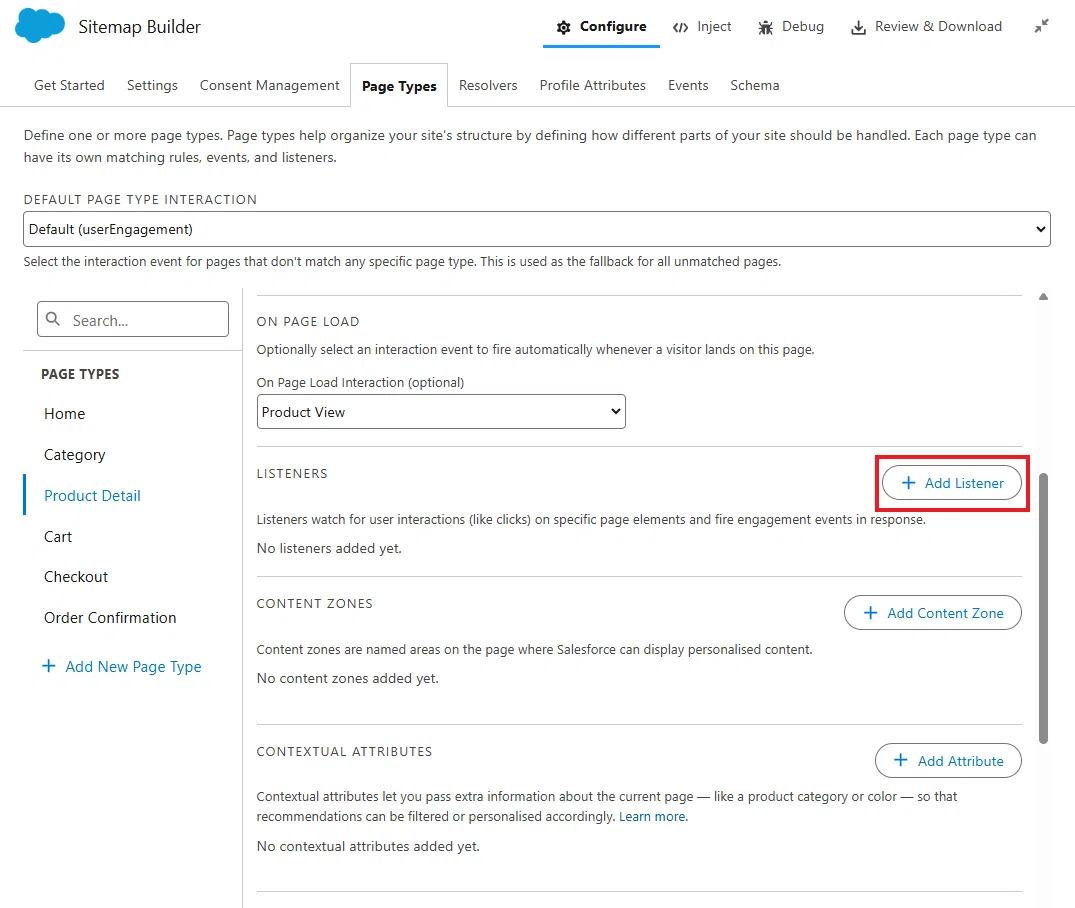Viewport: 1075px width, 908px height.
Task: Click the plus icon beside Add New Page Type
Action: (49, 666)
